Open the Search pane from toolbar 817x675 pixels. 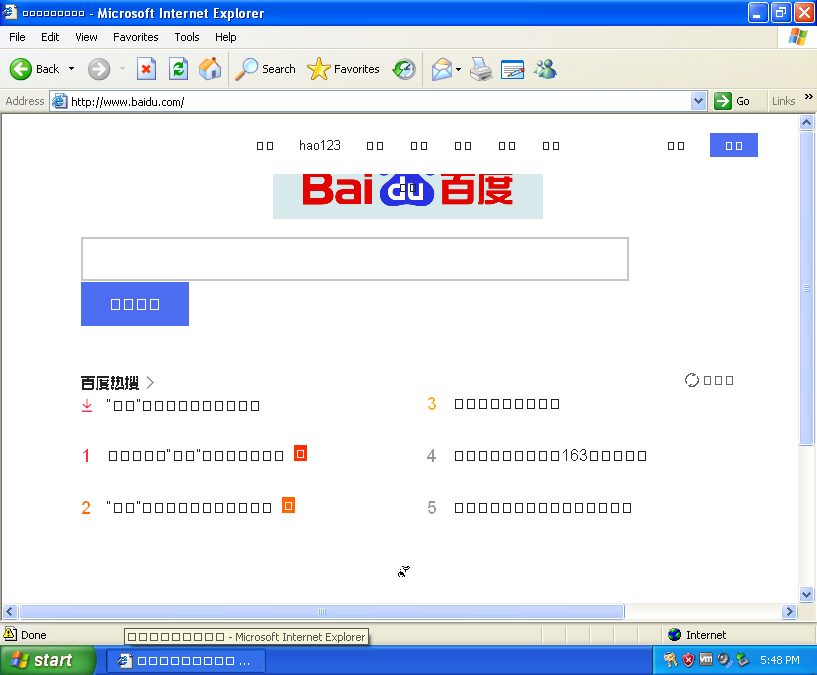coord(265,69)
